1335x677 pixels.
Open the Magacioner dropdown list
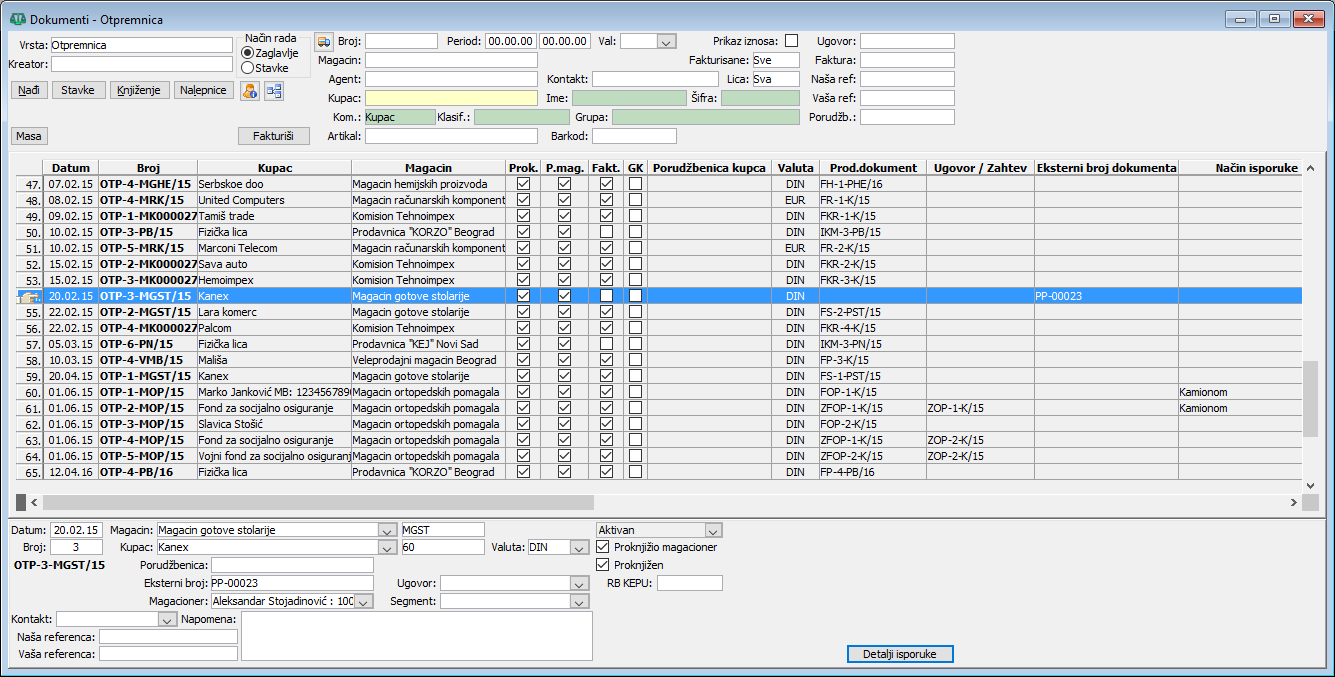(363, 601)
